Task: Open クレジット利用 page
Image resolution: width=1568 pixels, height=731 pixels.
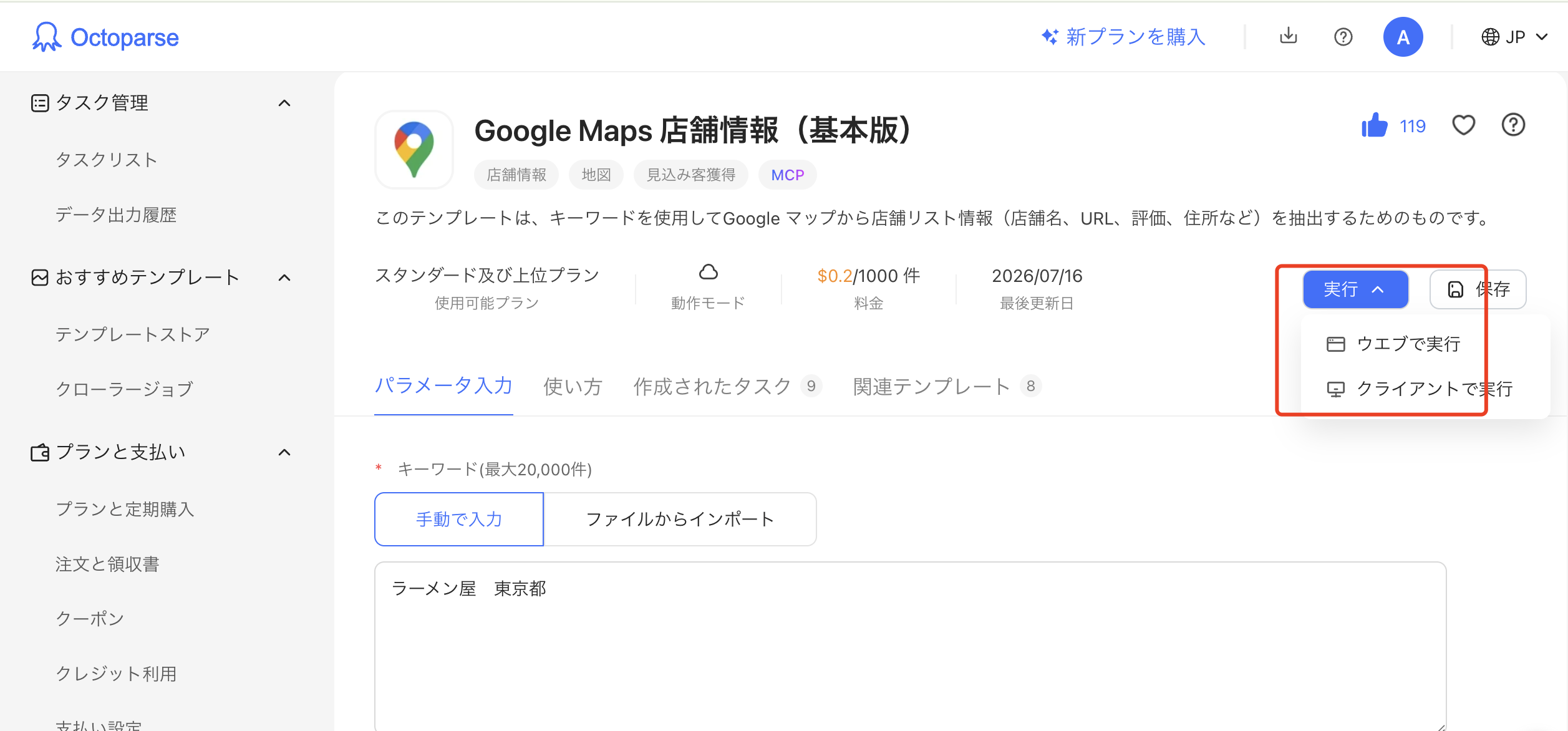Action: coord(116,674)
